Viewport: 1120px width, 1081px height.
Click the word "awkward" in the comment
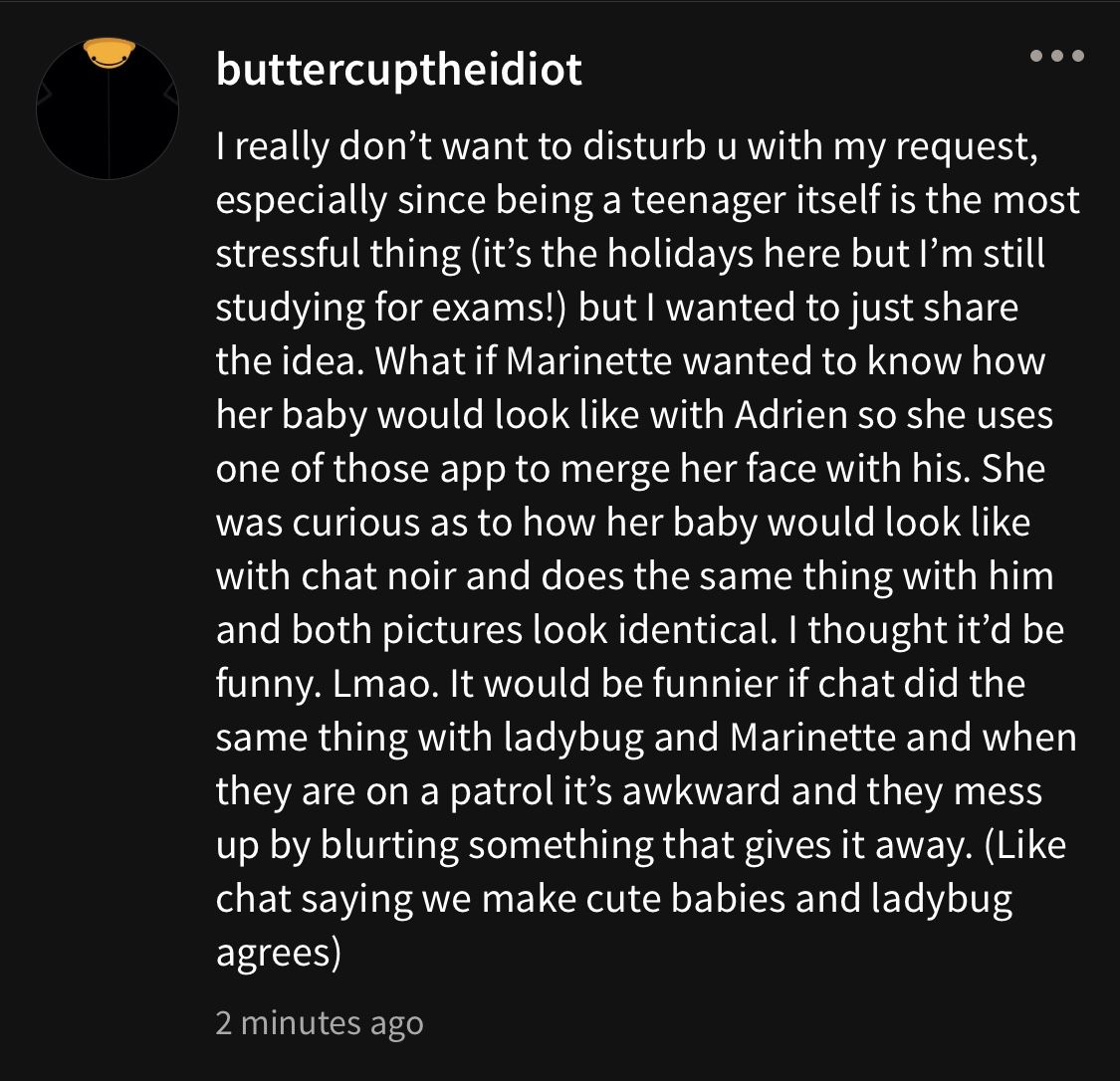pos(701,791)
